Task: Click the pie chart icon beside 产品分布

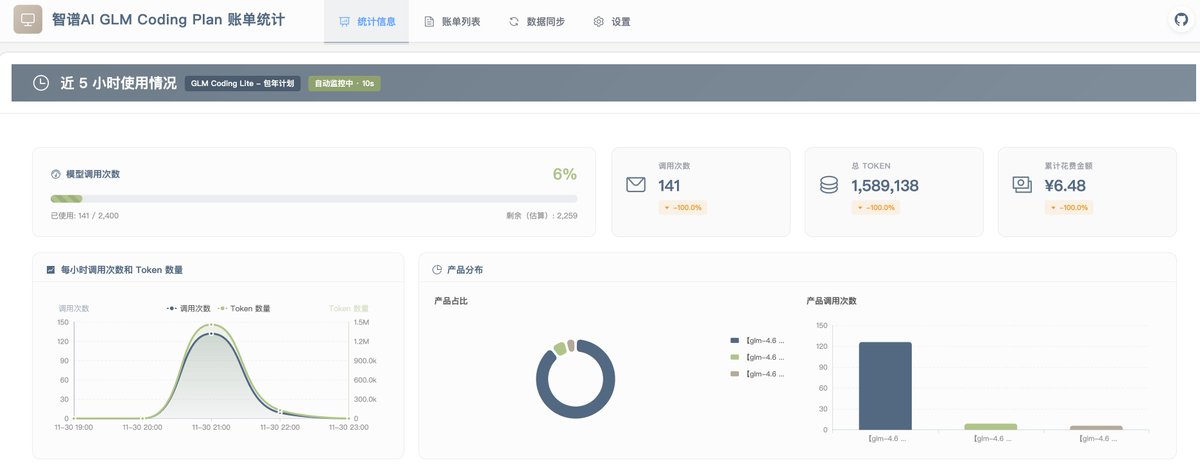Action: (x=437, y=270)
